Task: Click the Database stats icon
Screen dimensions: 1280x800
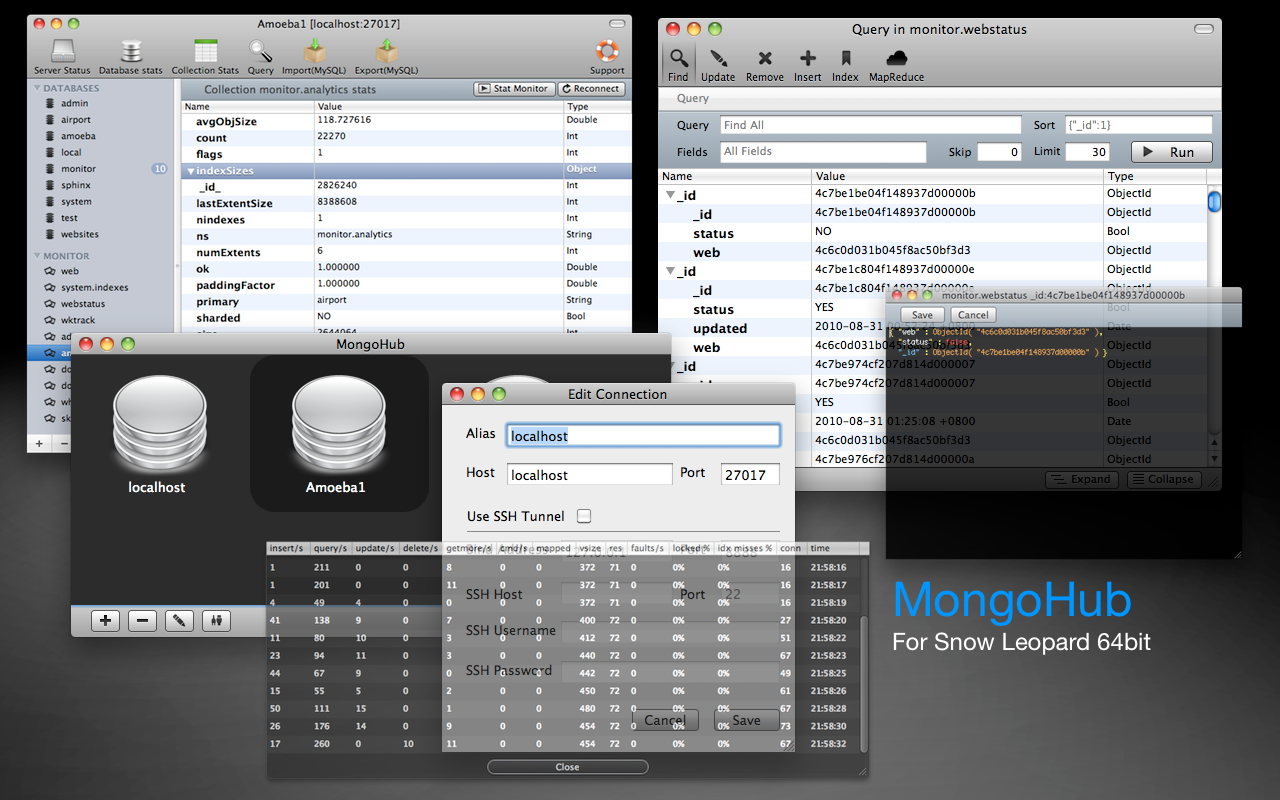Action: click(x=130, y=52)
